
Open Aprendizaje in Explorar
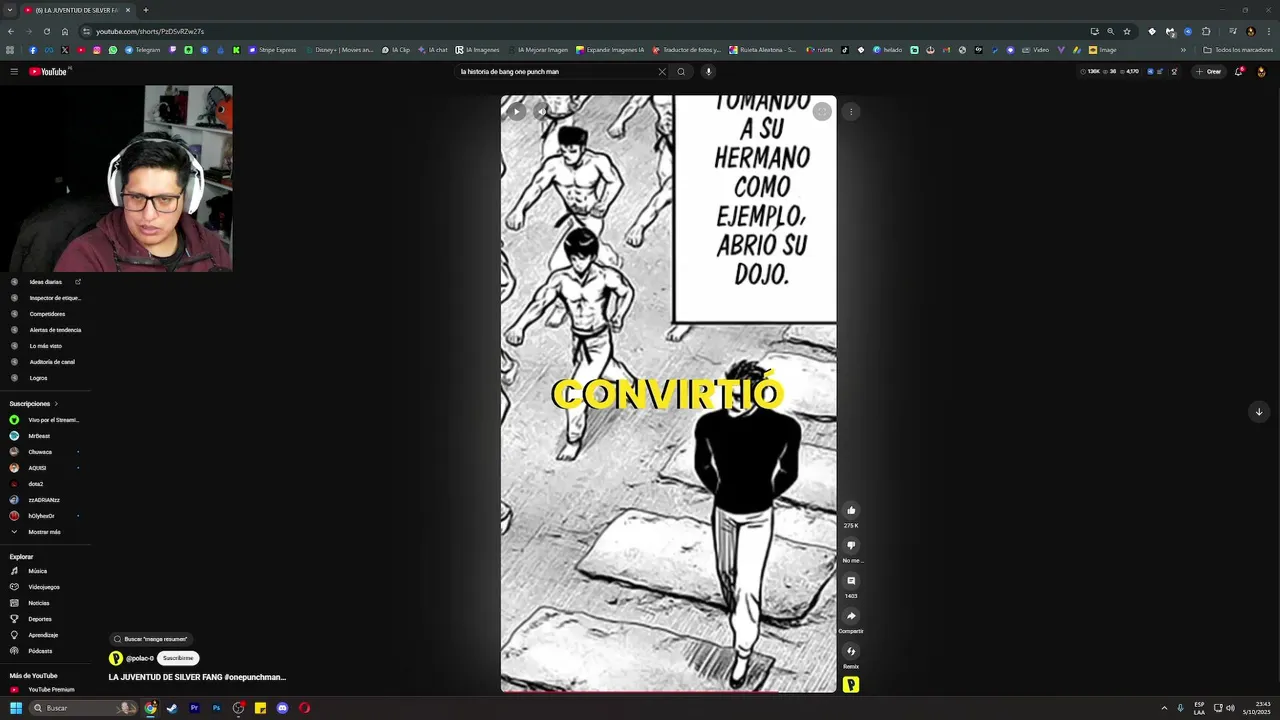point(45,635)
